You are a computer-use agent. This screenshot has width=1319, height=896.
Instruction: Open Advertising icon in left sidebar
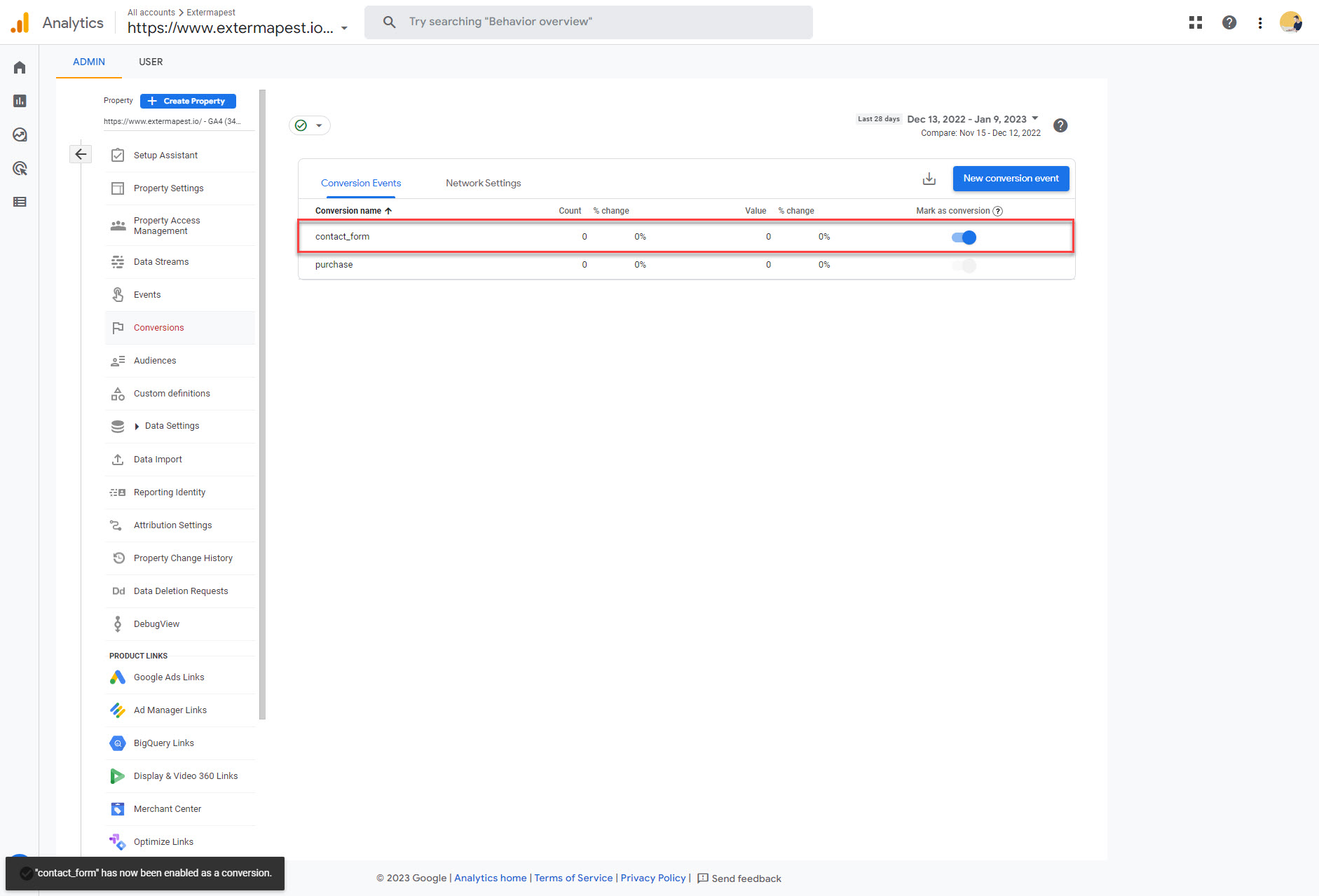20,168
